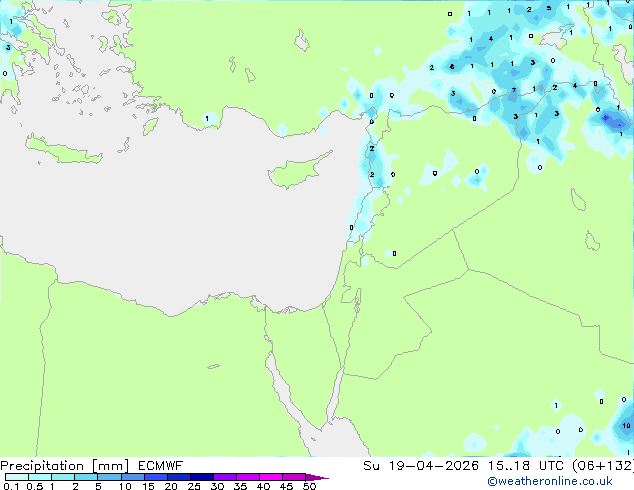Select the 2–5 mm legend color swatch
This screenshot has width=634, height=490.
pyautogui.click(x=86, y=477)
